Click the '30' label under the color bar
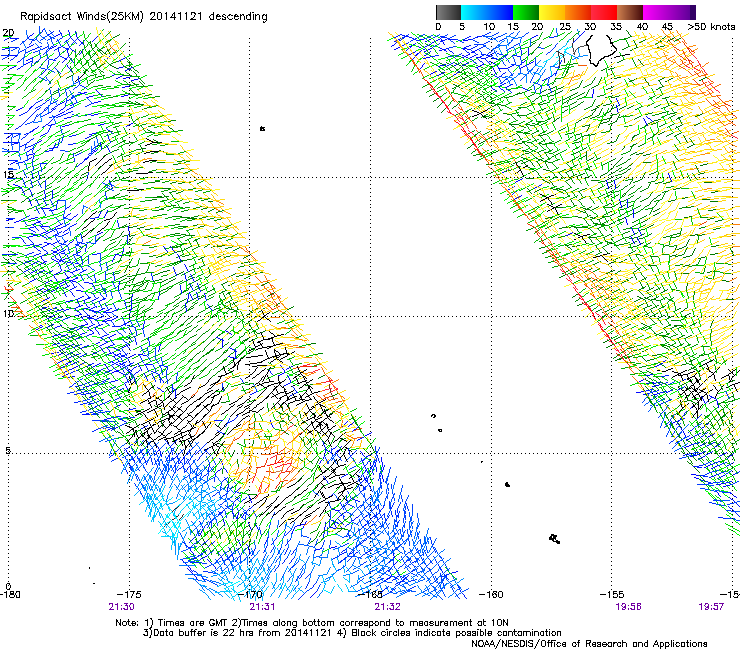This screenshot has width=740, height=650. (x=590, y=27)
